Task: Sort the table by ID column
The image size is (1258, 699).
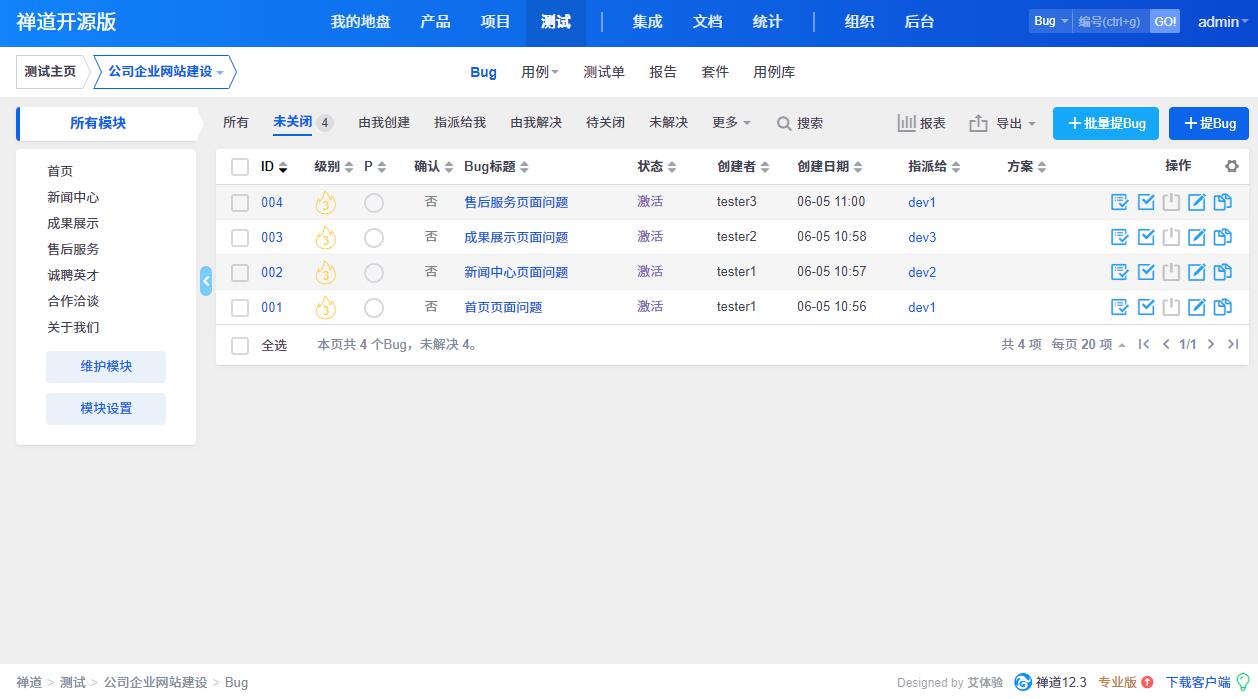Action: (x=274, y=167)
